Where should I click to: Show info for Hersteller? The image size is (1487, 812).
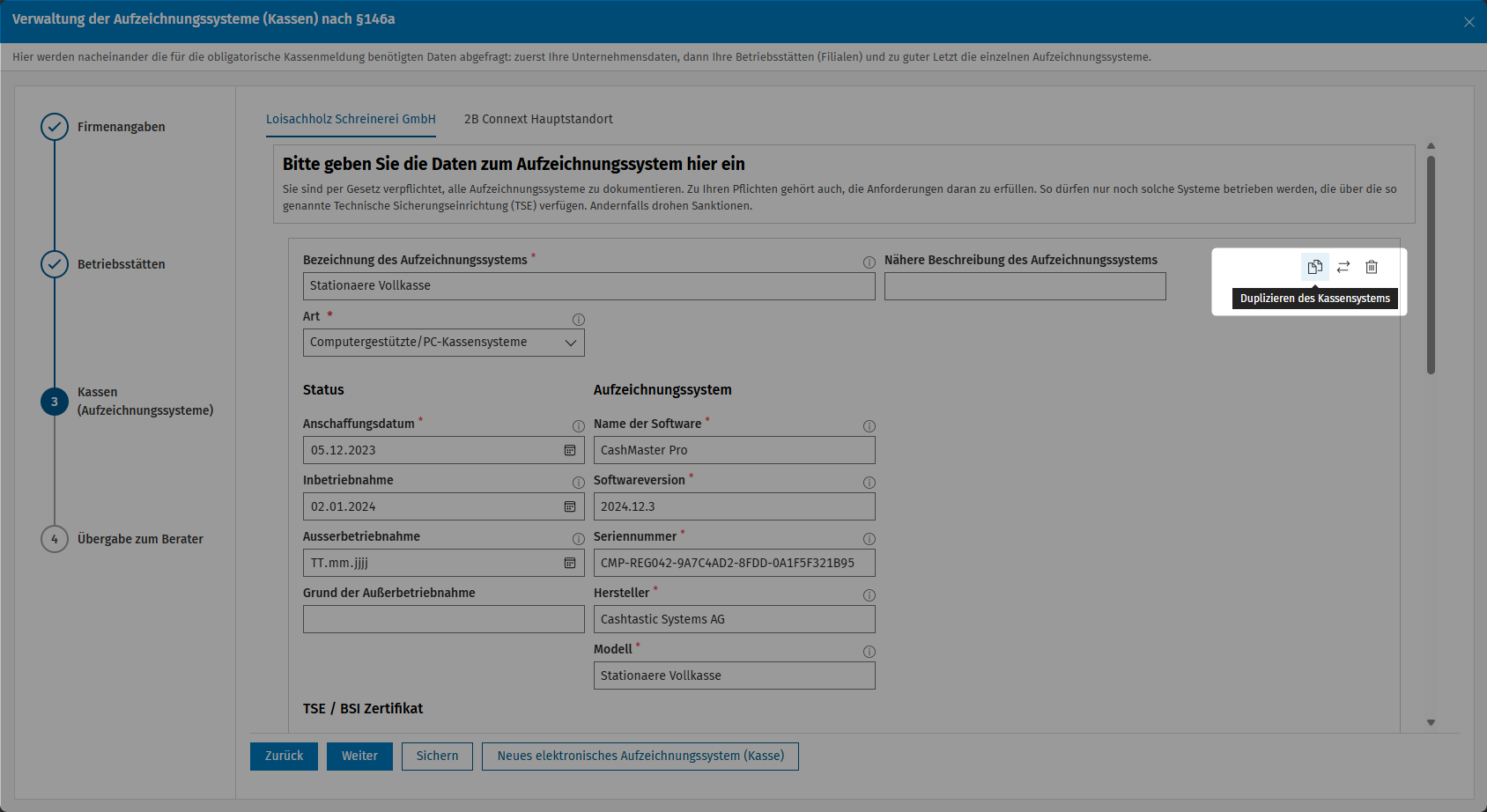coord(869,595)
